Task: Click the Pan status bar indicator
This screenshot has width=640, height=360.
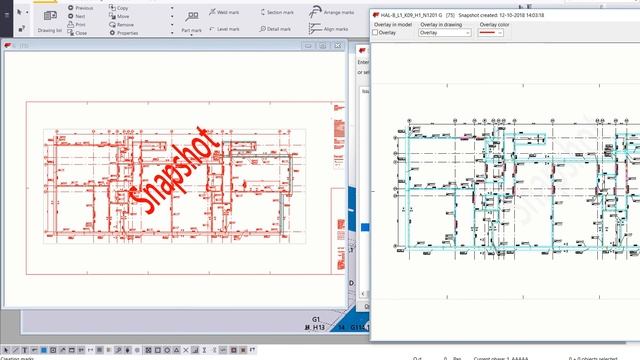Action: pos(457,358)
